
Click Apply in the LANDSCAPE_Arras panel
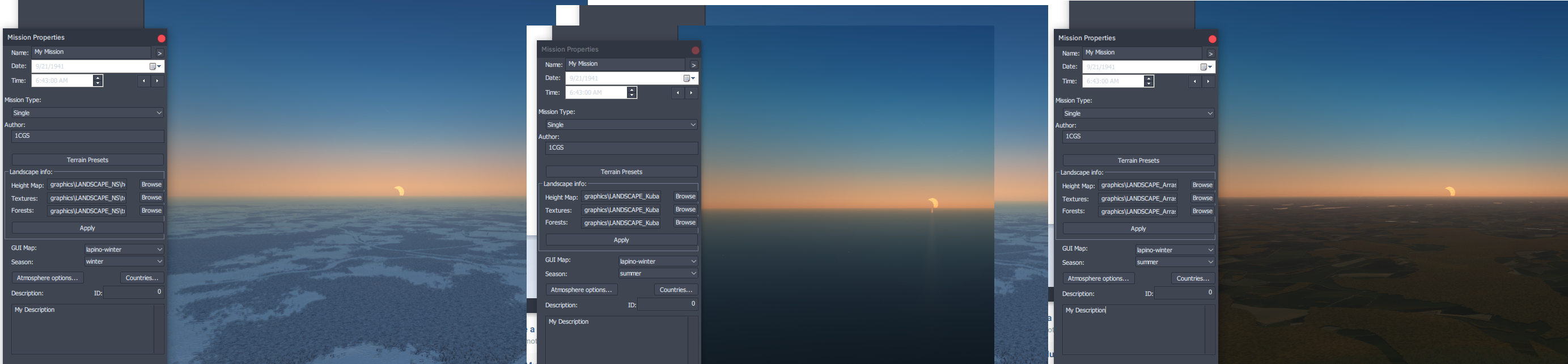tap(1138, 229)
